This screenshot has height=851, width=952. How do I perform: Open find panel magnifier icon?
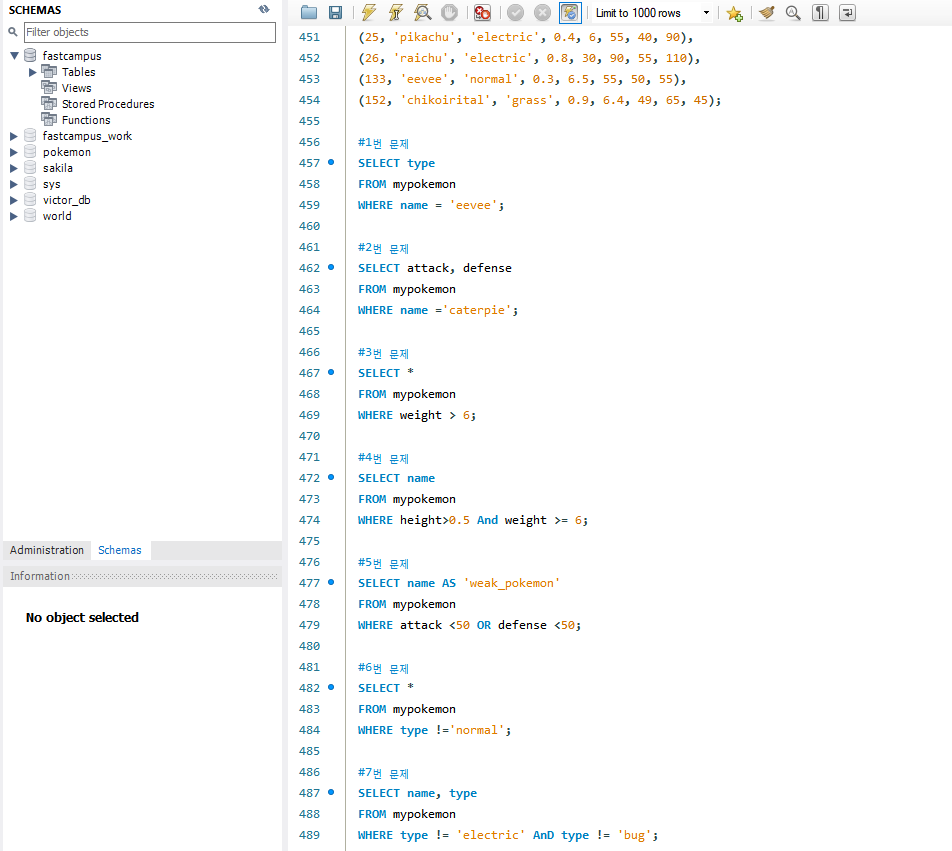pos(793,12)
